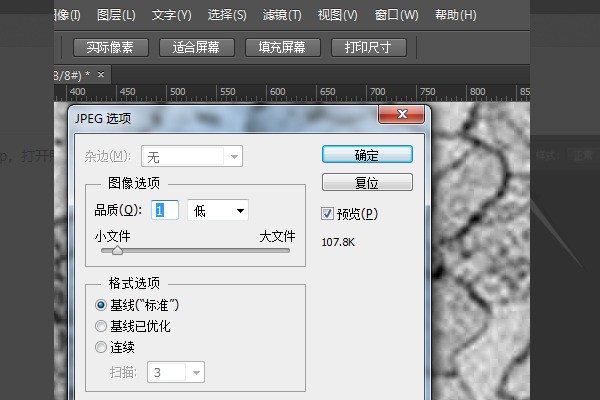Select the 连续 radio option
Image resolution: width=600 pixels, height=400 pixels.
coord(101,347)
